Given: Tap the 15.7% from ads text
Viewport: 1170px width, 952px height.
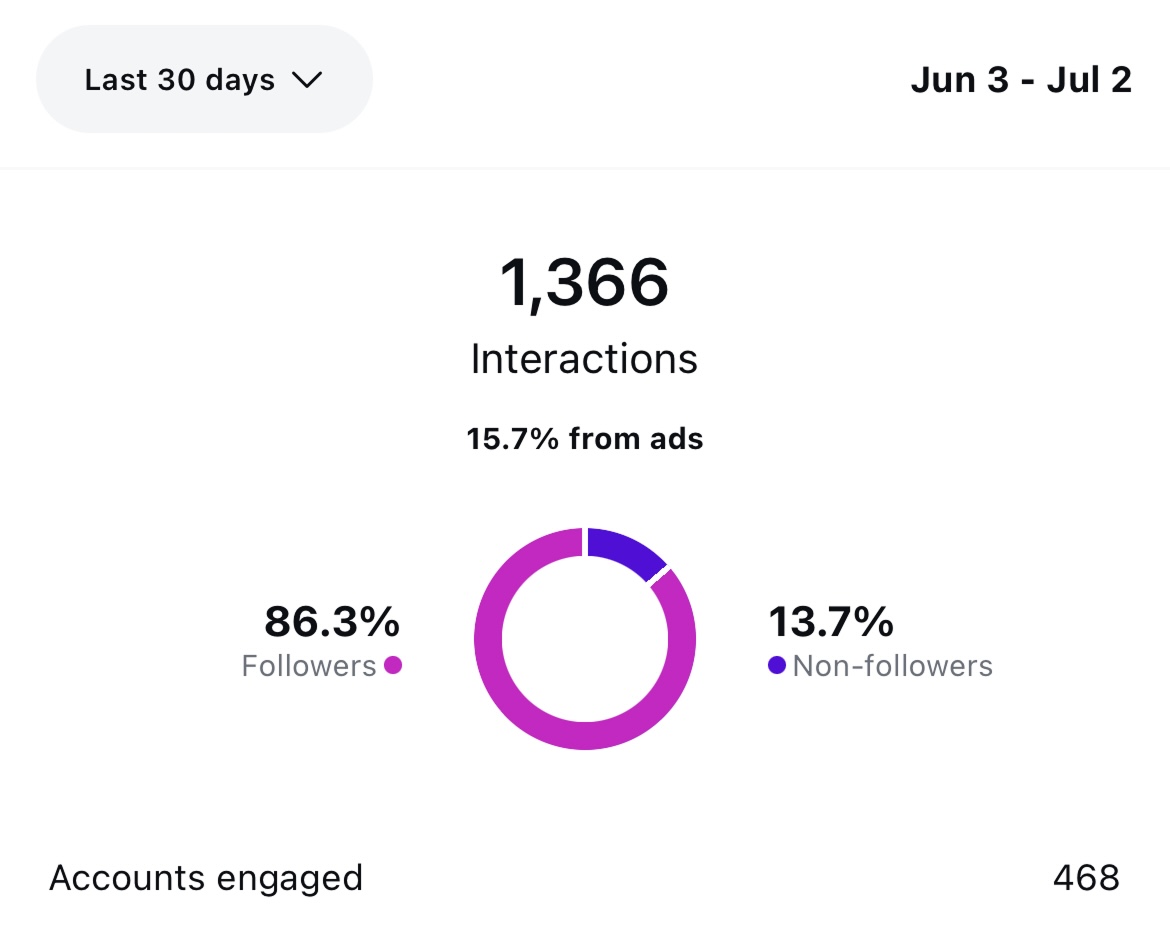Looking at the screenshot, I should (x=584, y=439).
